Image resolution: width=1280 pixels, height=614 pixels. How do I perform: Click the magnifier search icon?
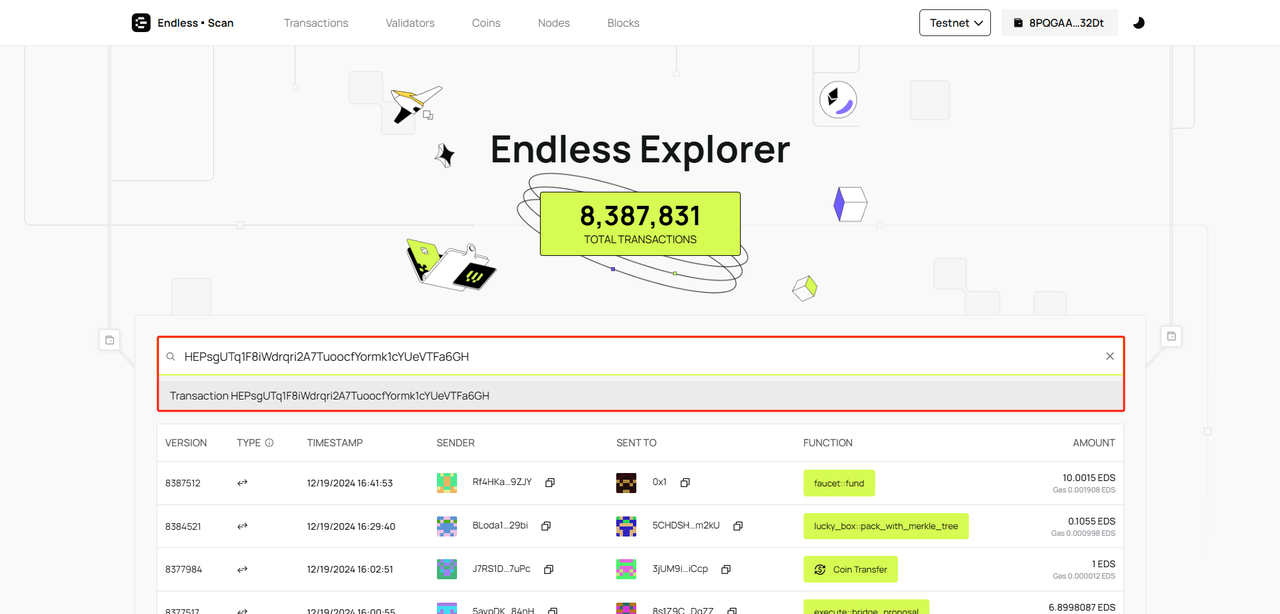tap(171, 357)
